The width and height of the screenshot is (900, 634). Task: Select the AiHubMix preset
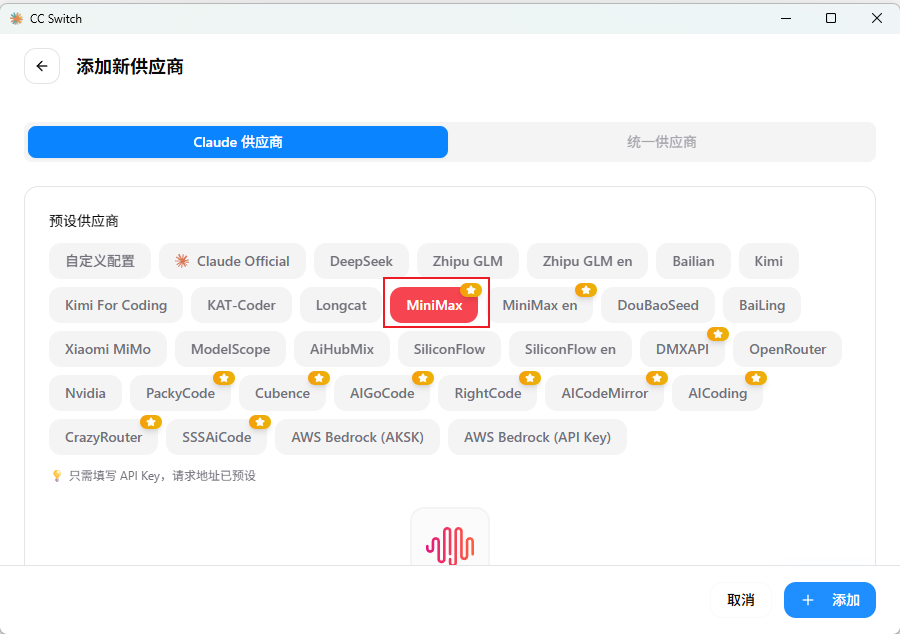coord(342,349)
